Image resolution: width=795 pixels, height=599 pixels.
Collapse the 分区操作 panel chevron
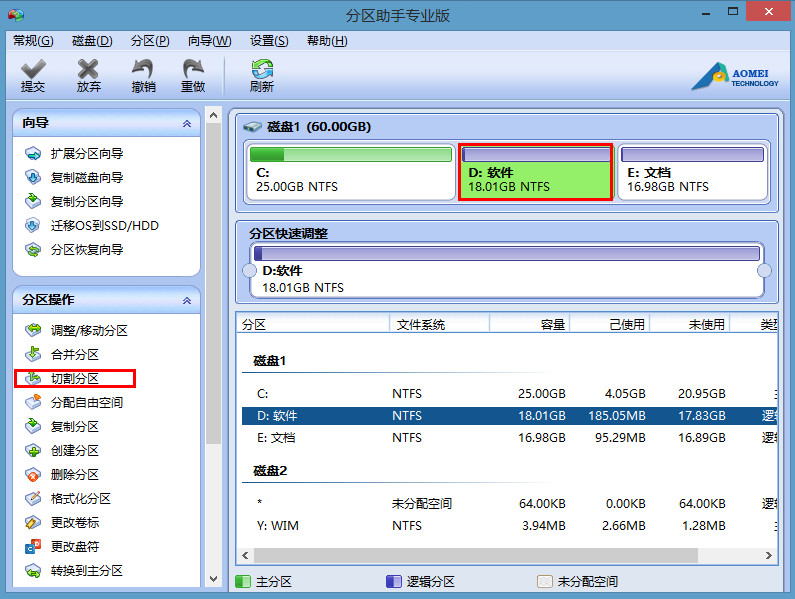(186, 300)
